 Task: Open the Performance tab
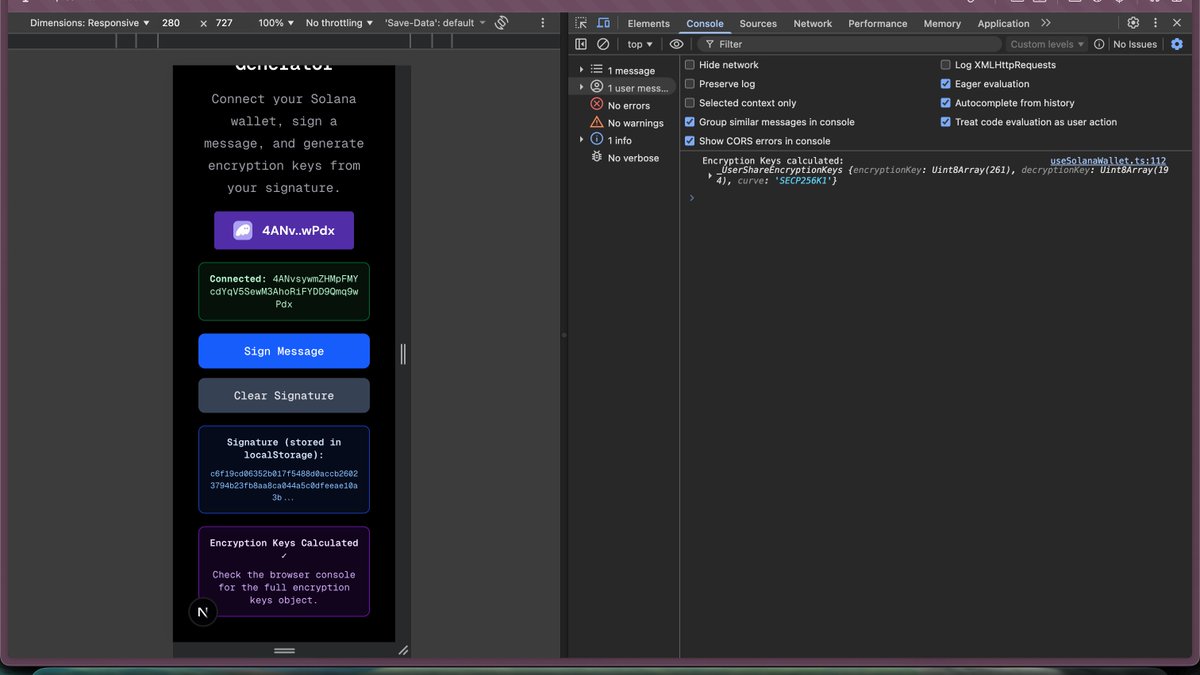878,23
